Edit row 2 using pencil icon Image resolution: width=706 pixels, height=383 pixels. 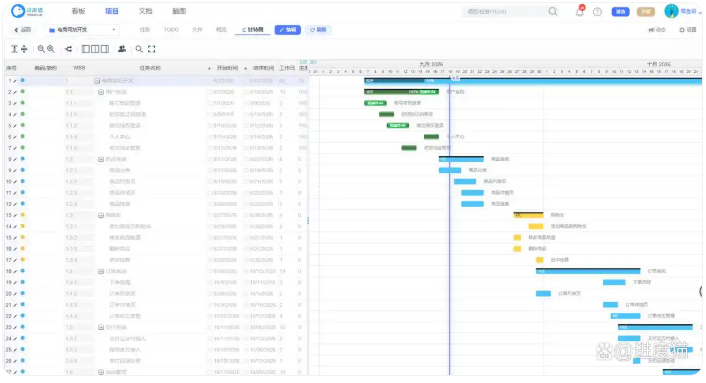click(15, 92)
